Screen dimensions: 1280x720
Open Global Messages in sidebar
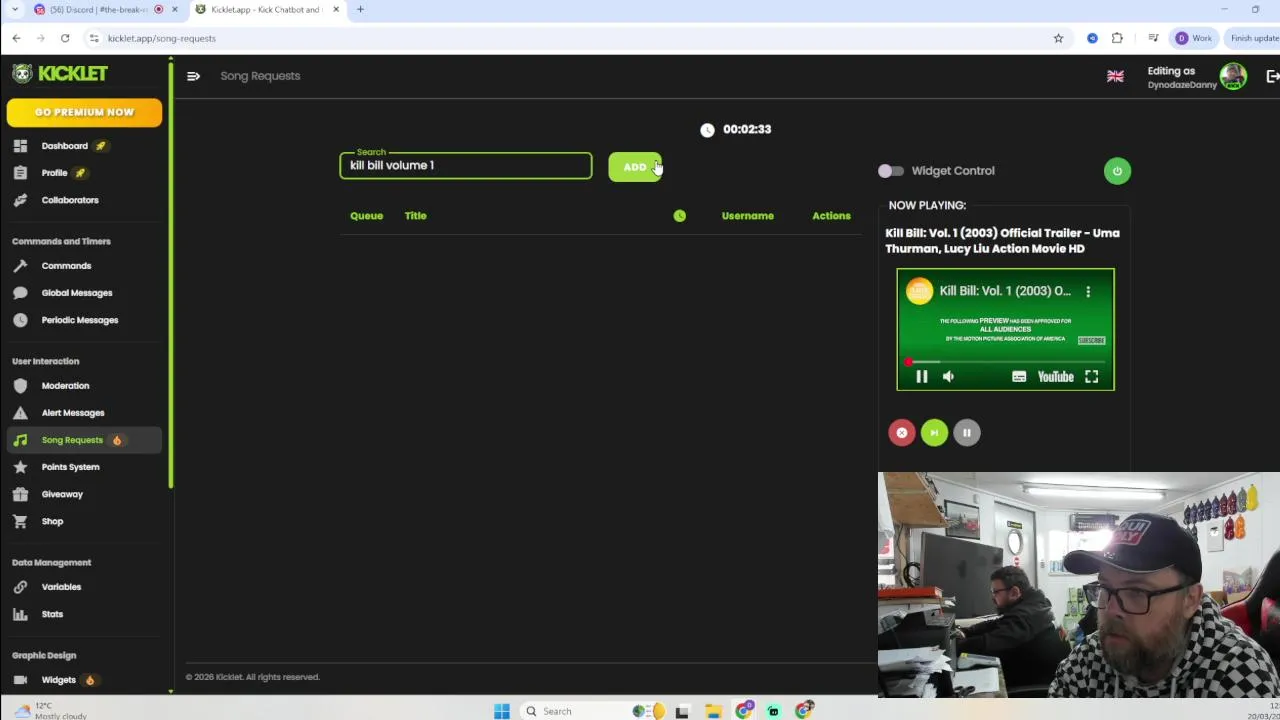tap(77, 293)
